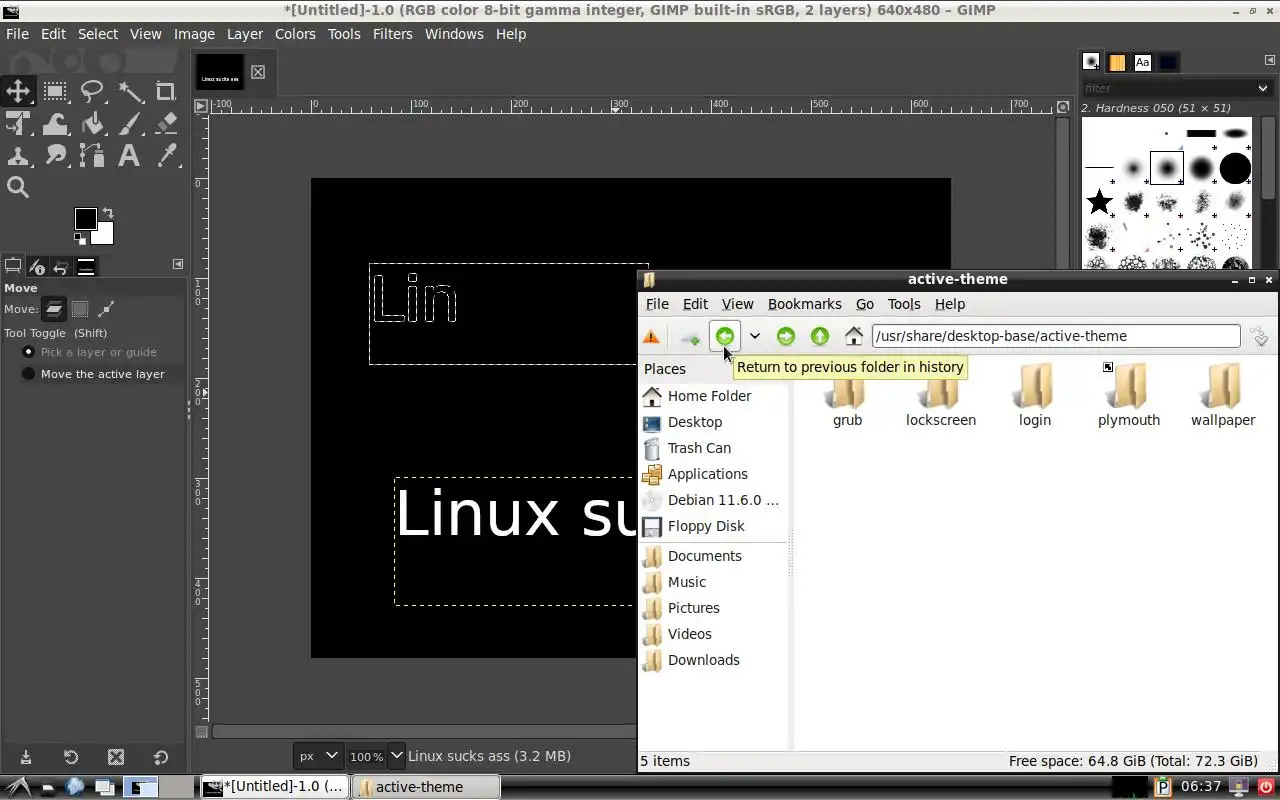Screen dimensions: 1280x800
Task: Click the black foreground color swatch
Action: [x=85, y=219]
